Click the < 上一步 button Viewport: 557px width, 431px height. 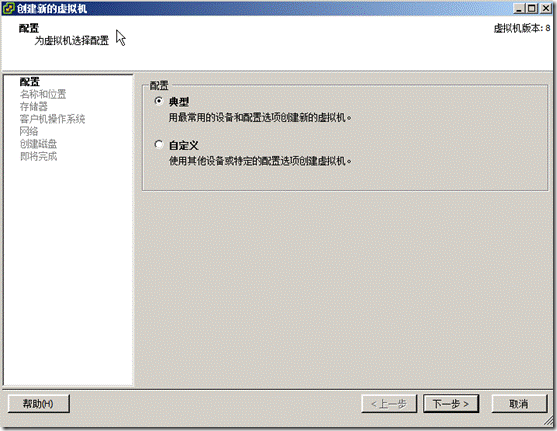[389, 404]
